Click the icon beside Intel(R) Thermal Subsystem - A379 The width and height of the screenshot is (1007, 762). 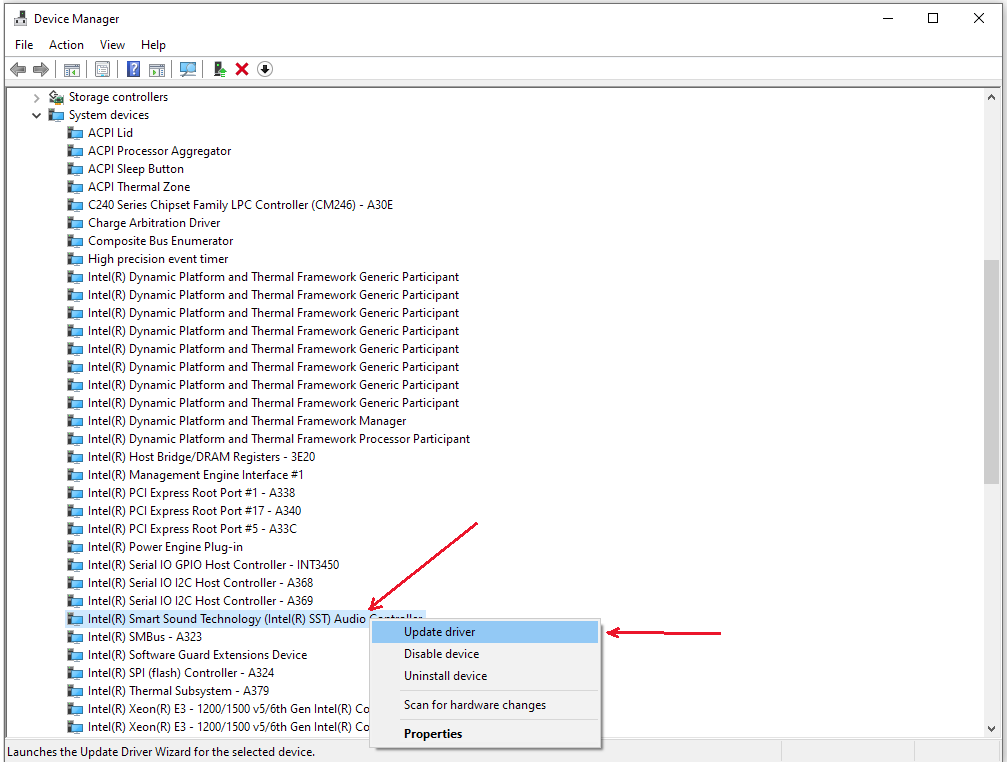tap(75, 691)
